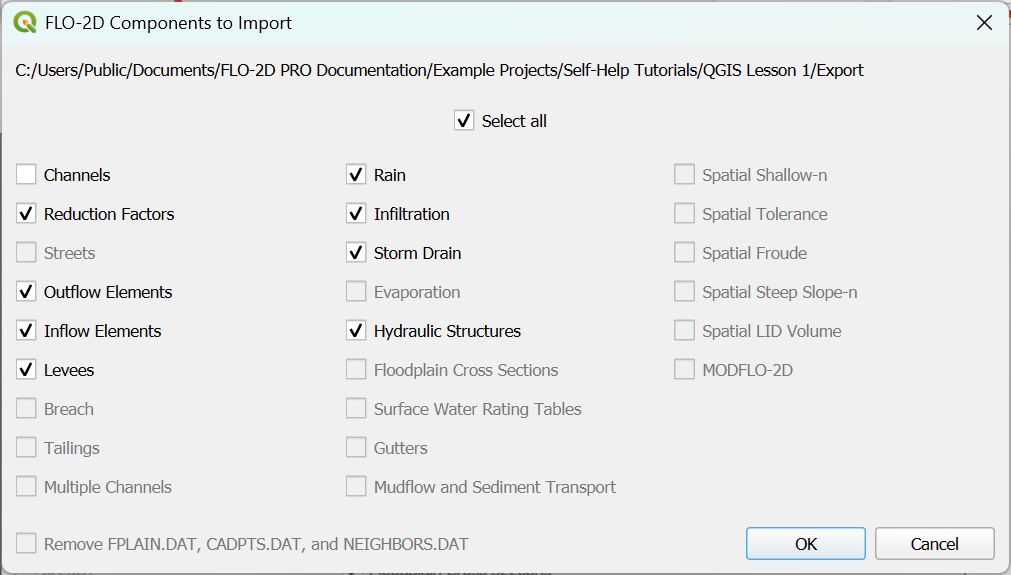
Task: Click the Streets checkbox
Action: [26, 253]
